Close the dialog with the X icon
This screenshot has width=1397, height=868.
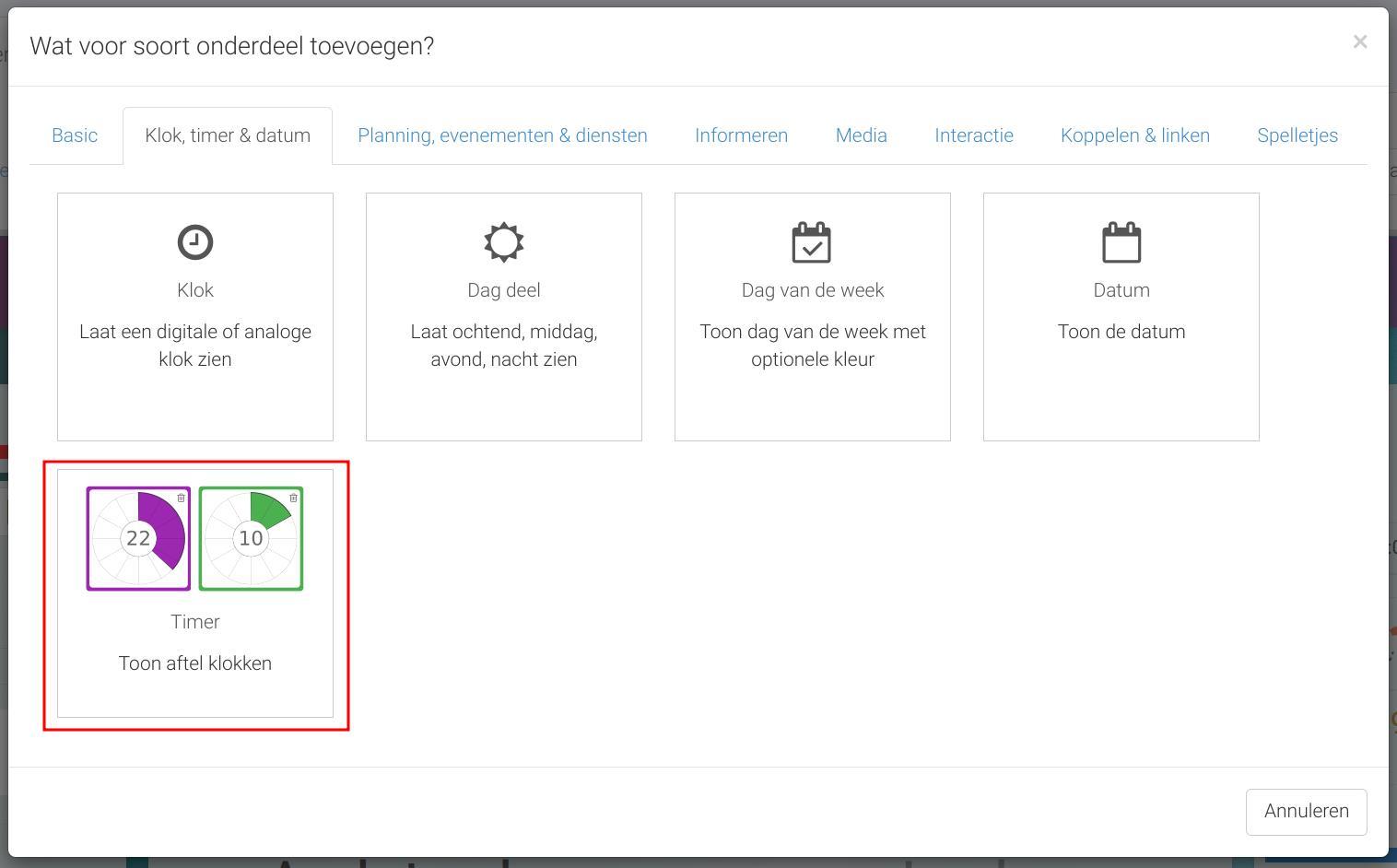(1360, 41)
